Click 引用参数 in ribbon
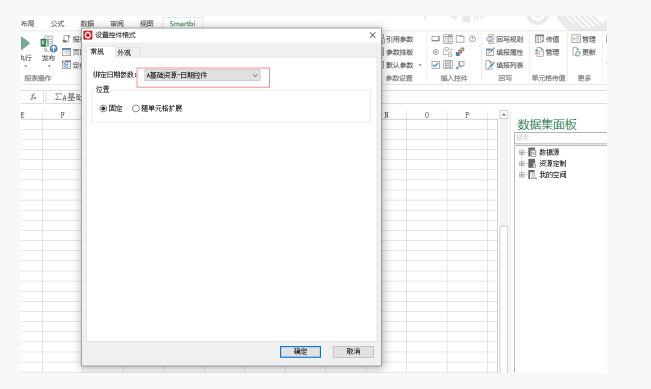651x389 pixels. (398, 39)
